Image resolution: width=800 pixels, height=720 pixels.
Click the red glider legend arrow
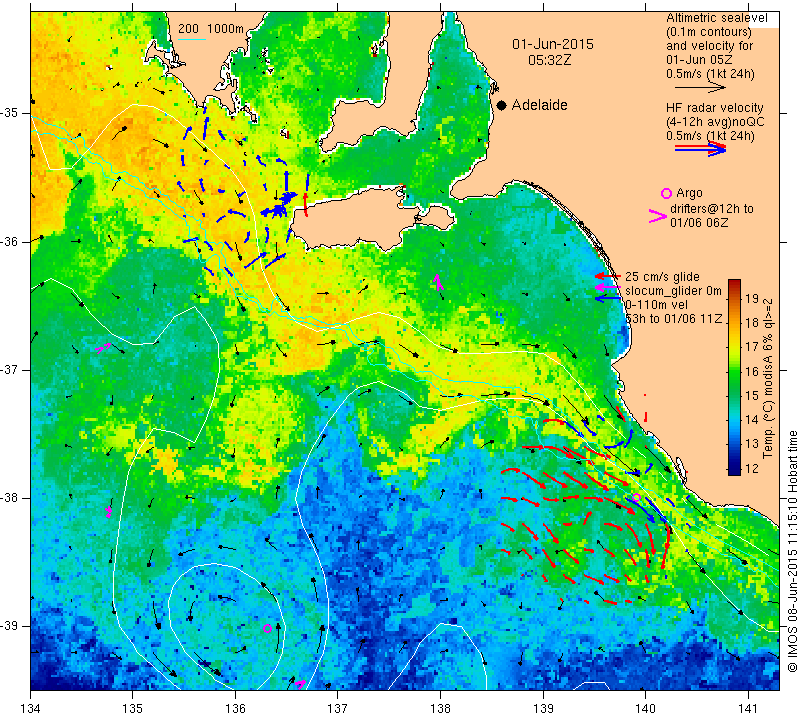pyautogui.click(x=608, y=276)
